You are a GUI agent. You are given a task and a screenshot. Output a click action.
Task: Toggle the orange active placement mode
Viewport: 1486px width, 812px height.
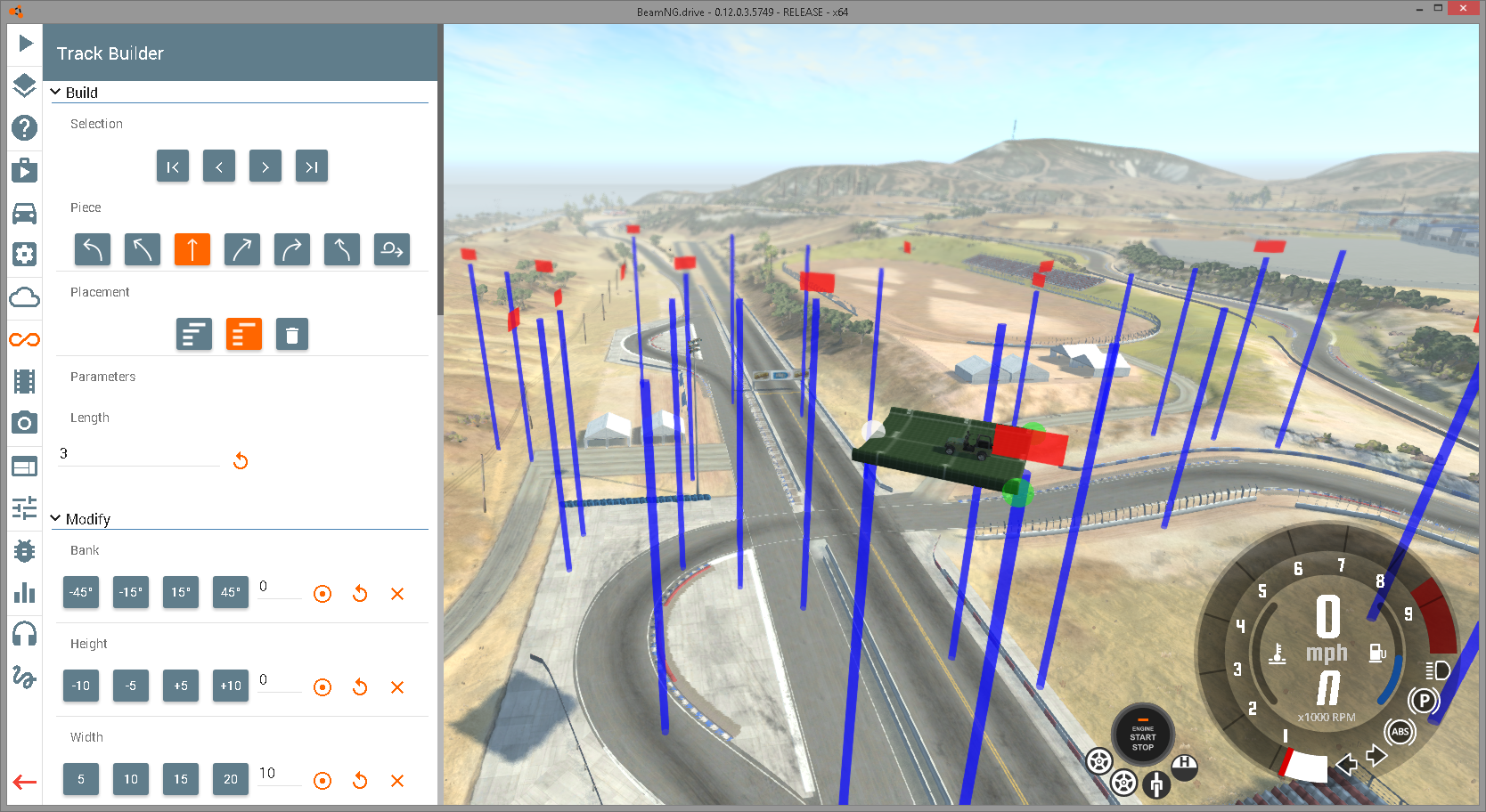click(x=244, y=335)
